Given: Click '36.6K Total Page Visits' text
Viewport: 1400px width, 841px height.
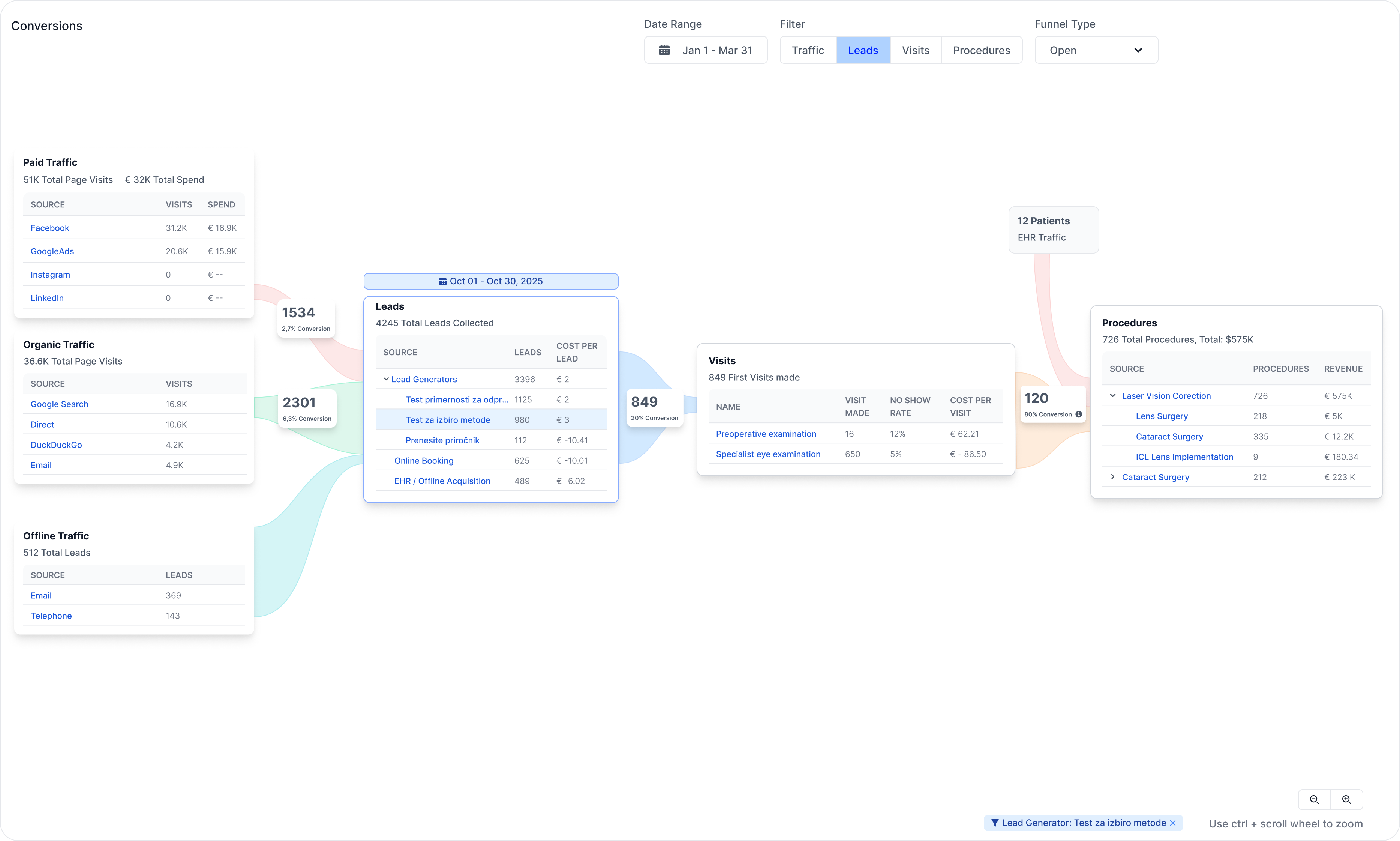Looking at the screenshot, I should [x=72, y=361].
